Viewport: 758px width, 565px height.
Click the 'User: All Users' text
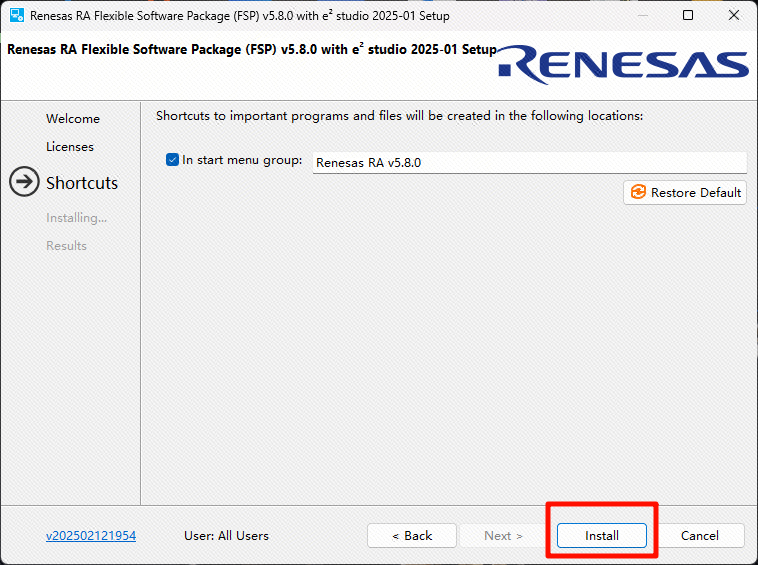[x=226, y=536]
